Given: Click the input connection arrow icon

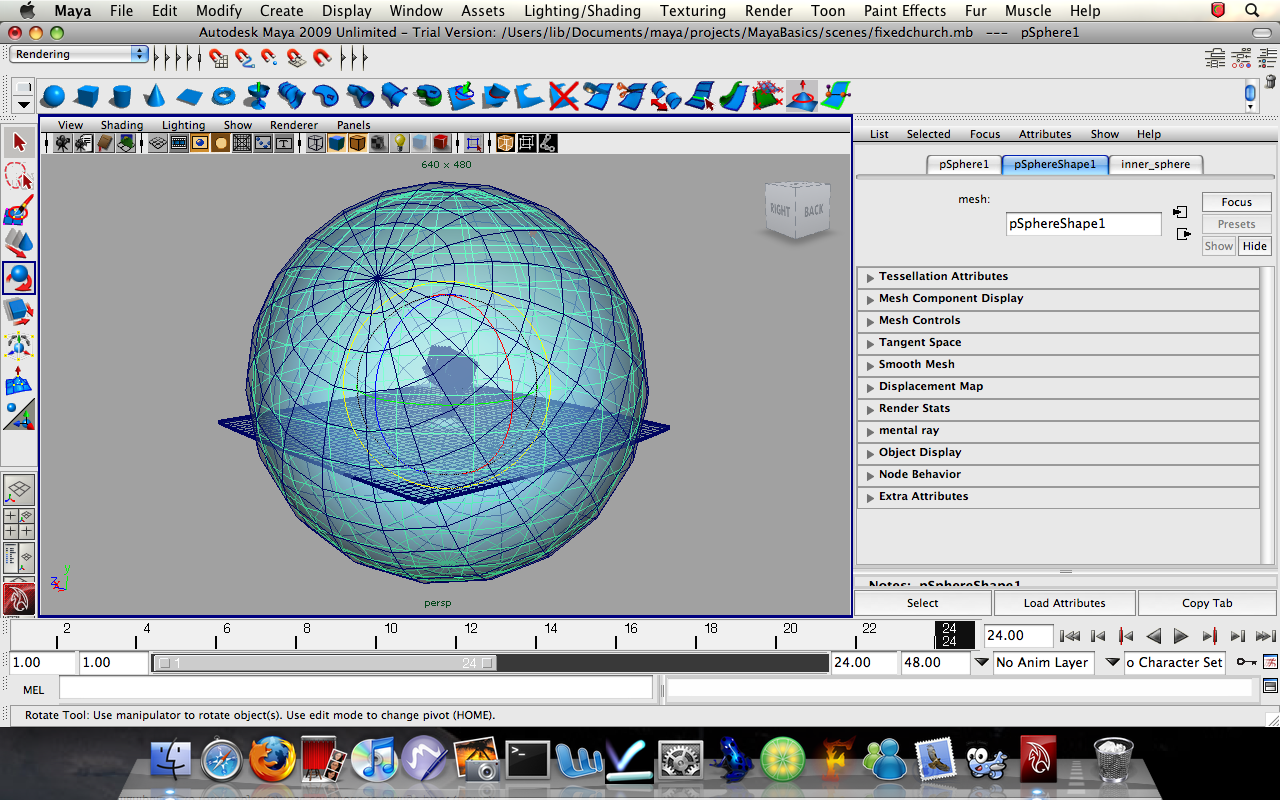Looking at the screenshot, I should 1181,212.
